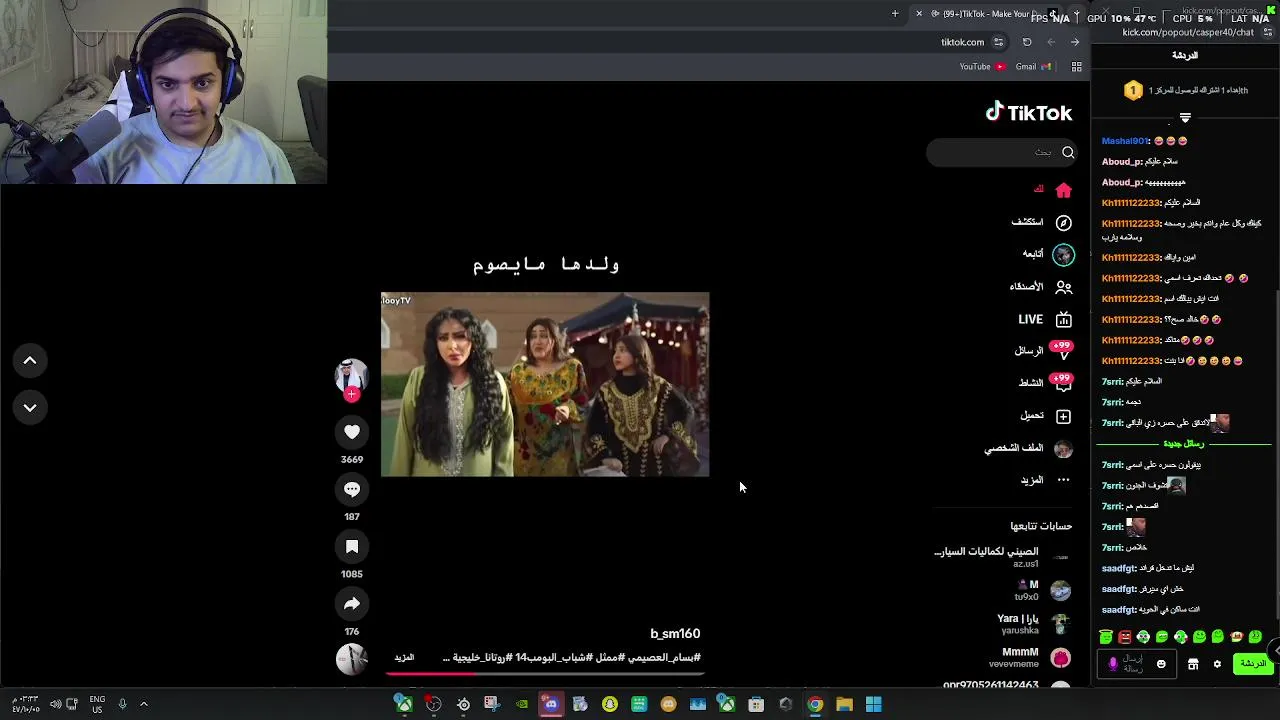Open site settings icon in Kick chat window
The image size is (1280, 720).
[1267, 32]
